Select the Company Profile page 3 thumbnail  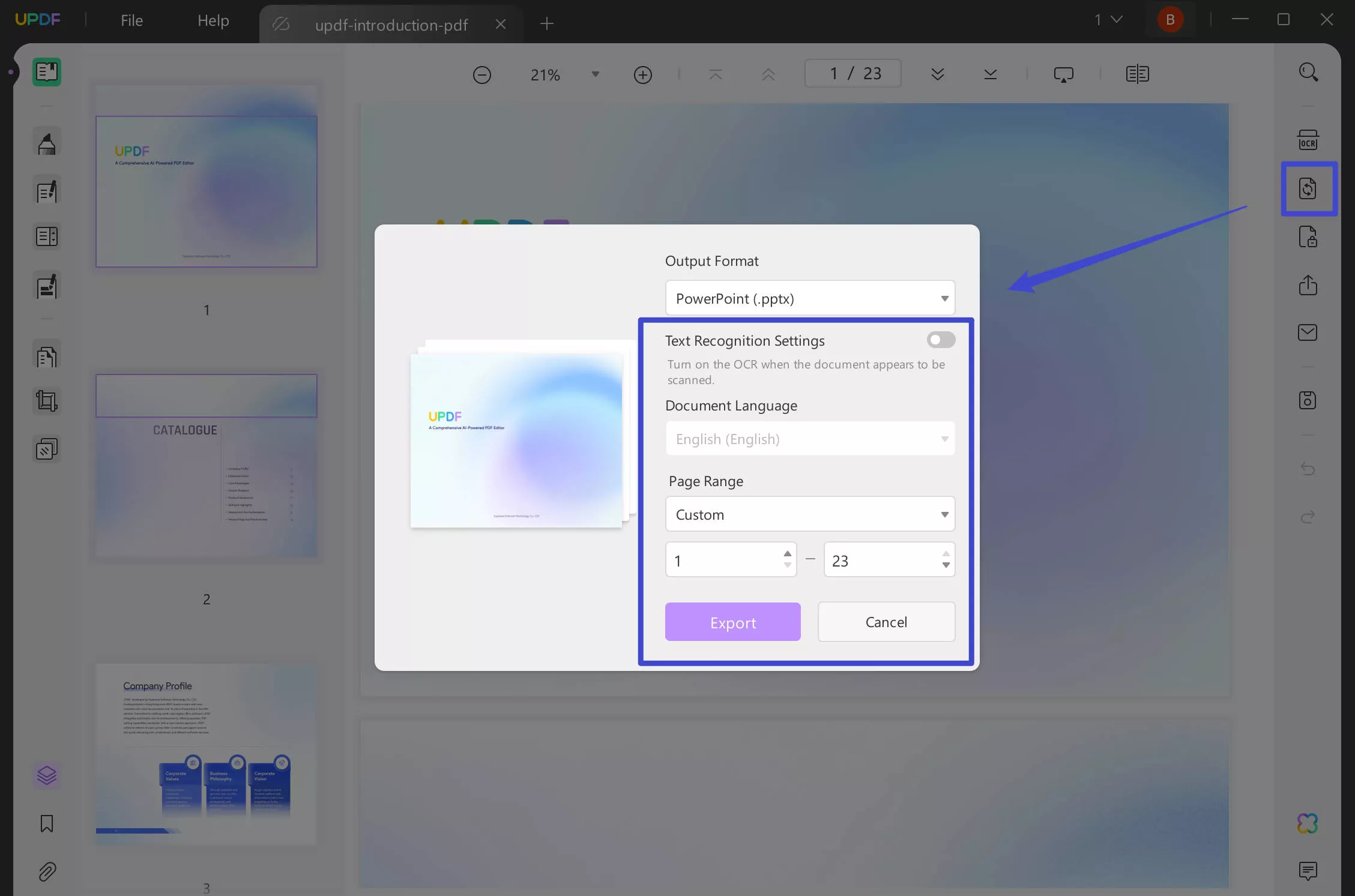pos(207,754)
